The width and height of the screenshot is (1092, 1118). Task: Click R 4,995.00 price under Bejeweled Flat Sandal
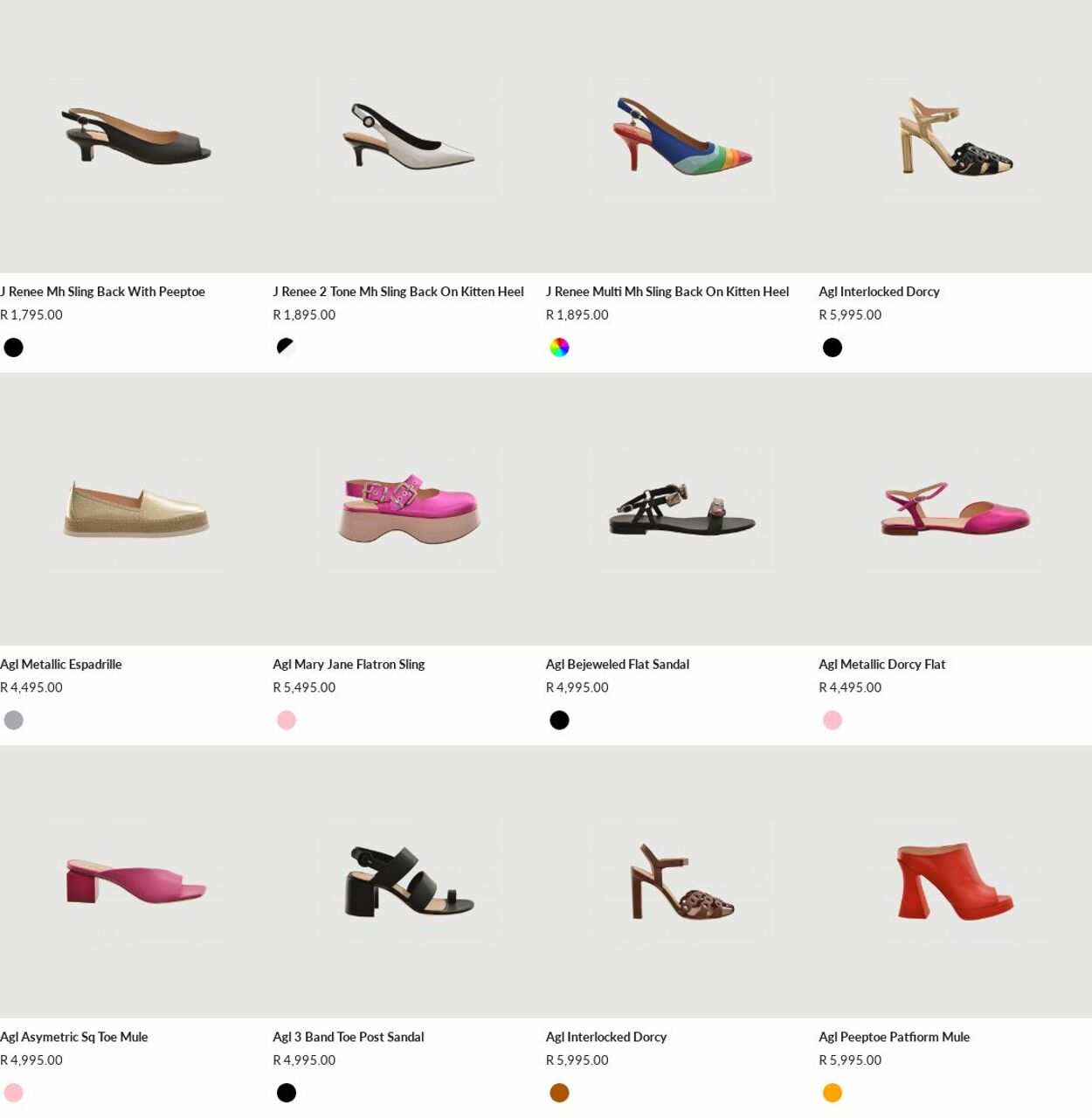(577, 688)
